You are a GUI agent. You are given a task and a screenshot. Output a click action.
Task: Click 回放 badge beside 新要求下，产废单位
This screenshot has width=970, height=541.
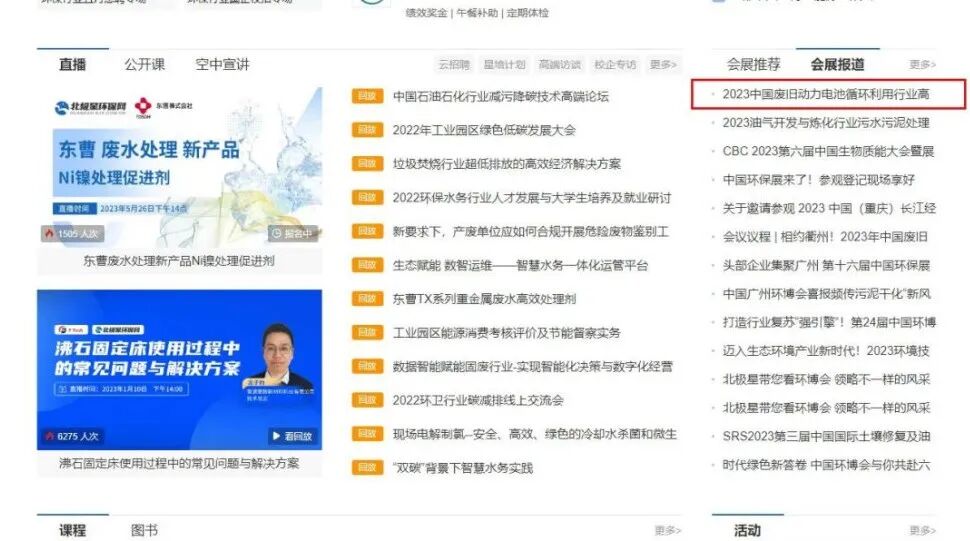point(367,231)
